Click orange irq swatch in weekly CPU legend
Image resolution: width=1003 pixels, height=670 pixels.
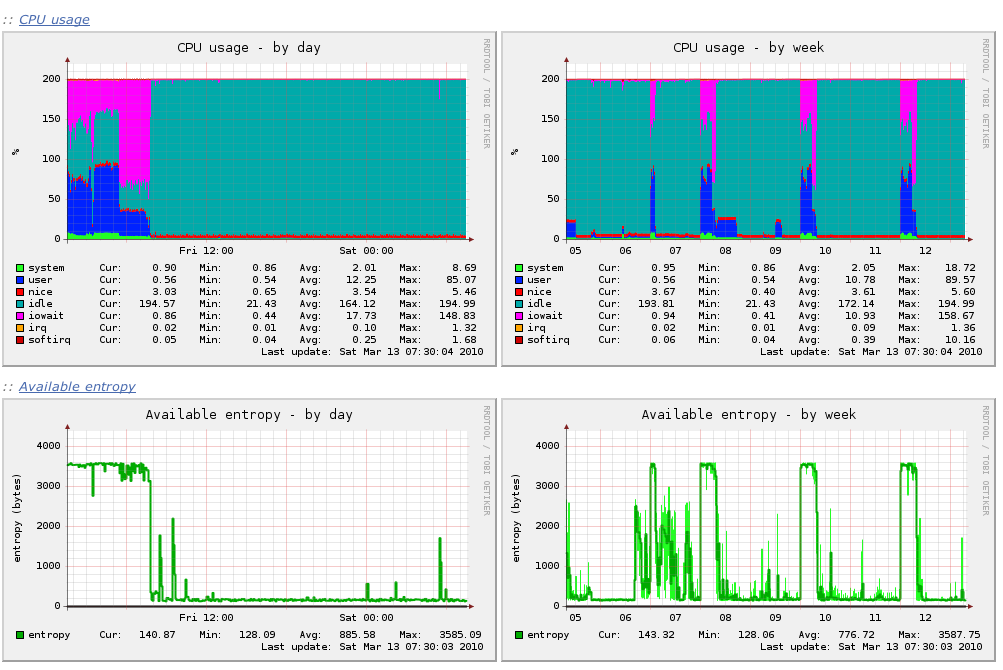519,328
